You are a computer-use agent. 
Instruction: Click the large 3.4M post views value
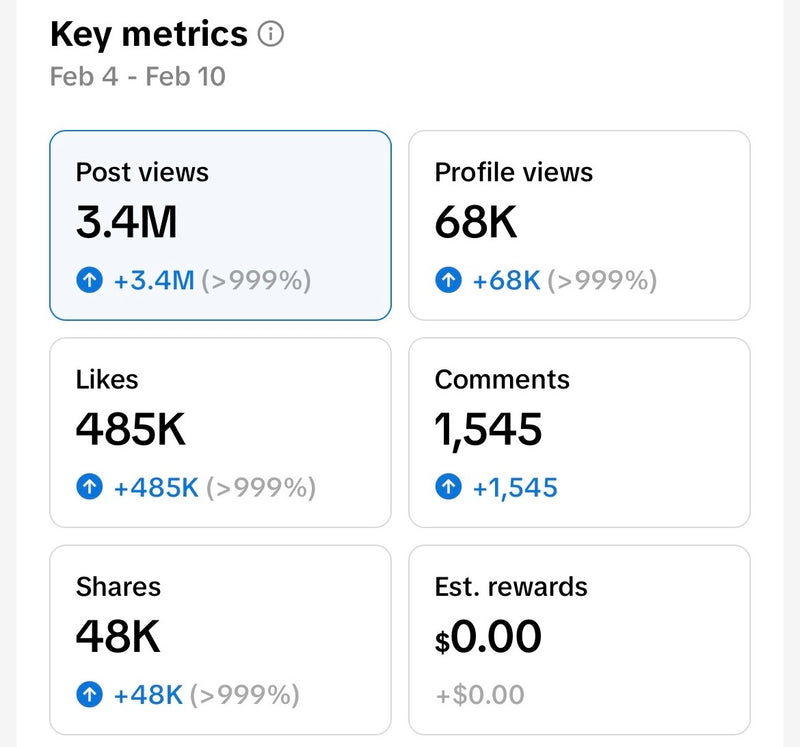click(127, 222)
